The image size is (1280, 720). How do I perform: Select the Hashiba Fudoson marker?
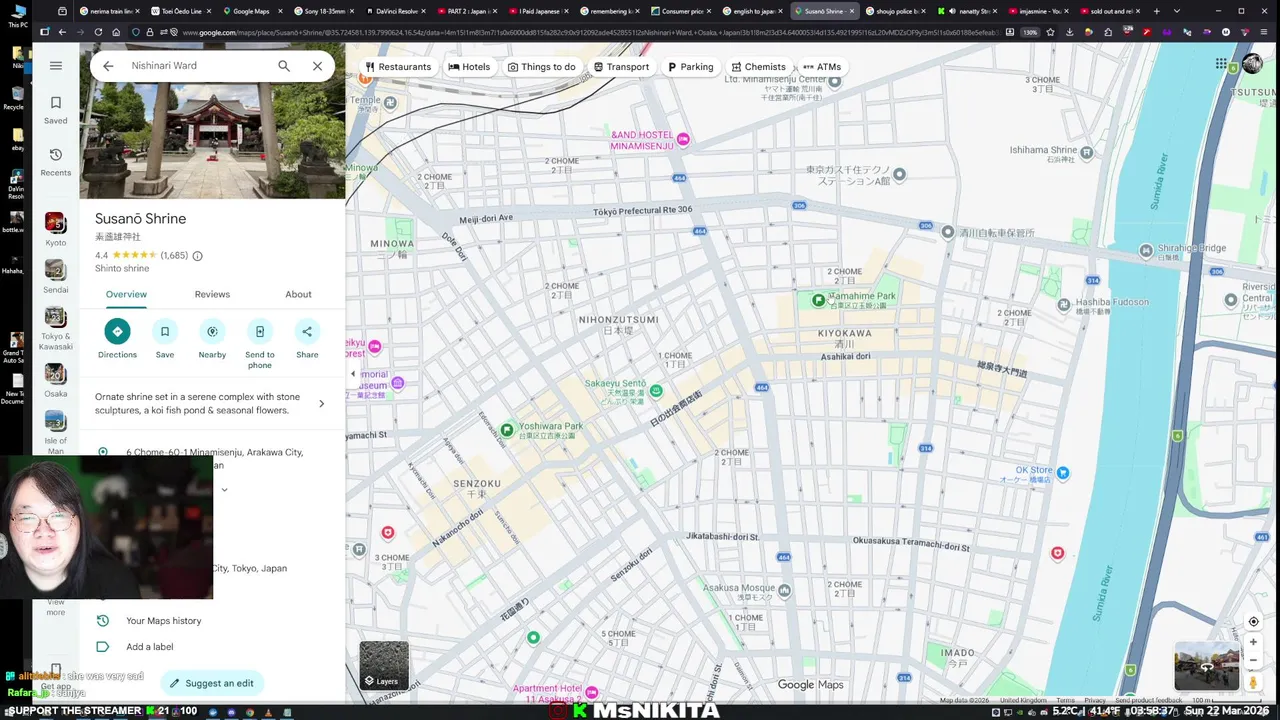click(1064, 305)
